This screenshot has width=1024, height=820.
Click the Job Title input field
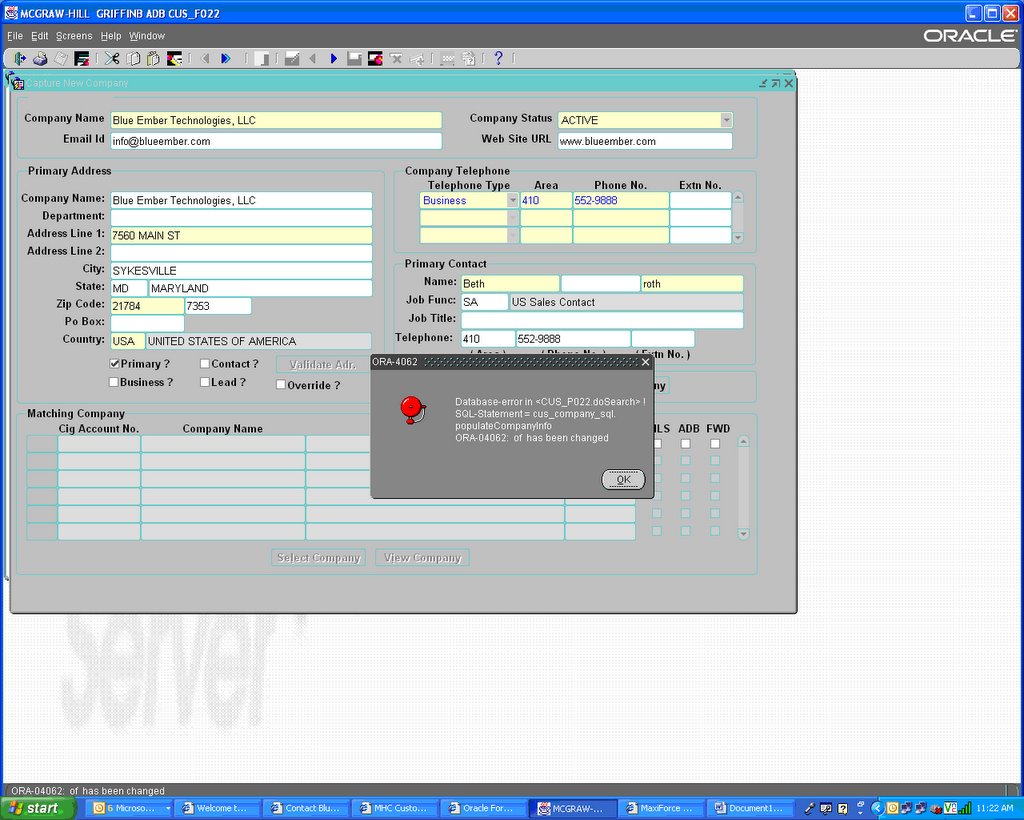(x=602, y=320)
